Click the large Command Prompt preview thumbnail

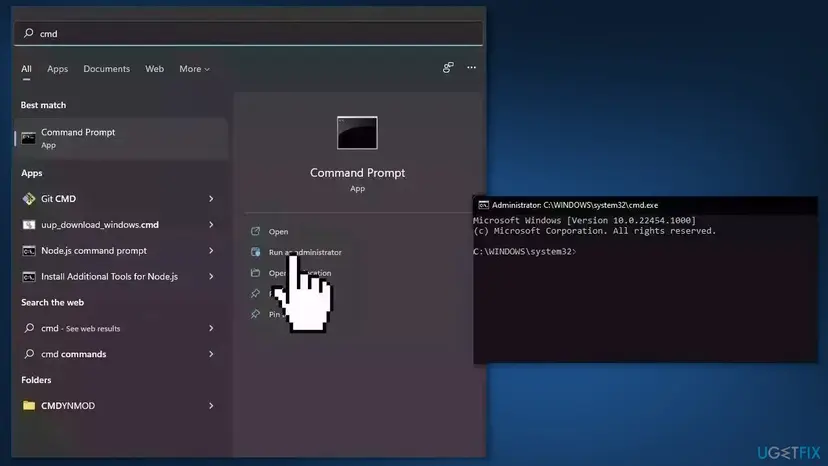coord(357,133)
